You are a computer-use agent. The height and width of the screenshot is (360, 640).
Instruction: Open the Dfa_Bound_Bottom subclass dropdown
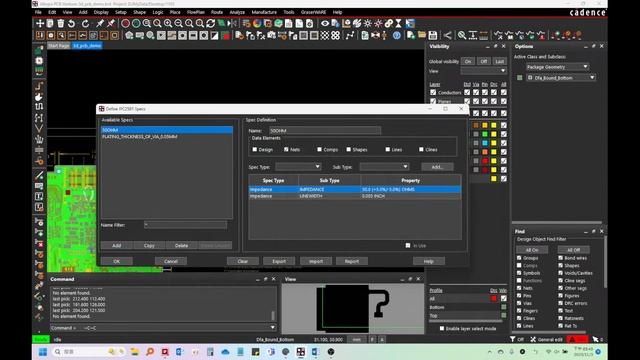coord(561,78)
